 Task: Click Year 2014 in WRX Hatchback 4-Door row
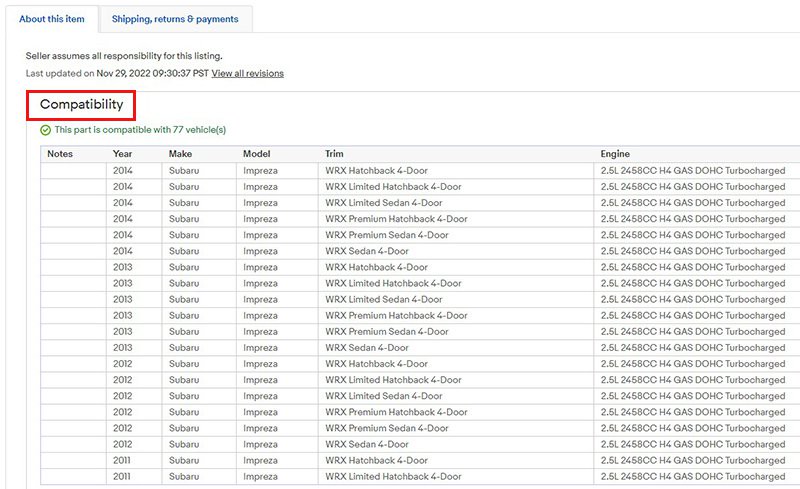(x=122, y=170)
